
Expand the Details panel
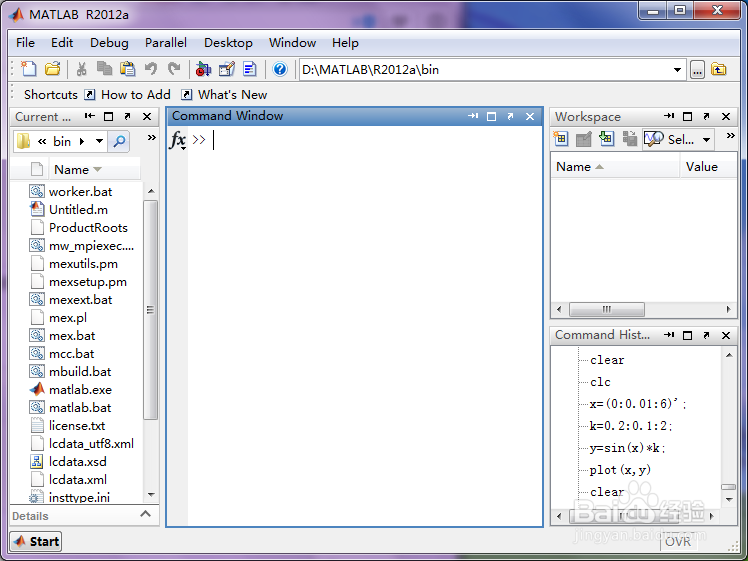pyautogui.click(x=145, y=514)
